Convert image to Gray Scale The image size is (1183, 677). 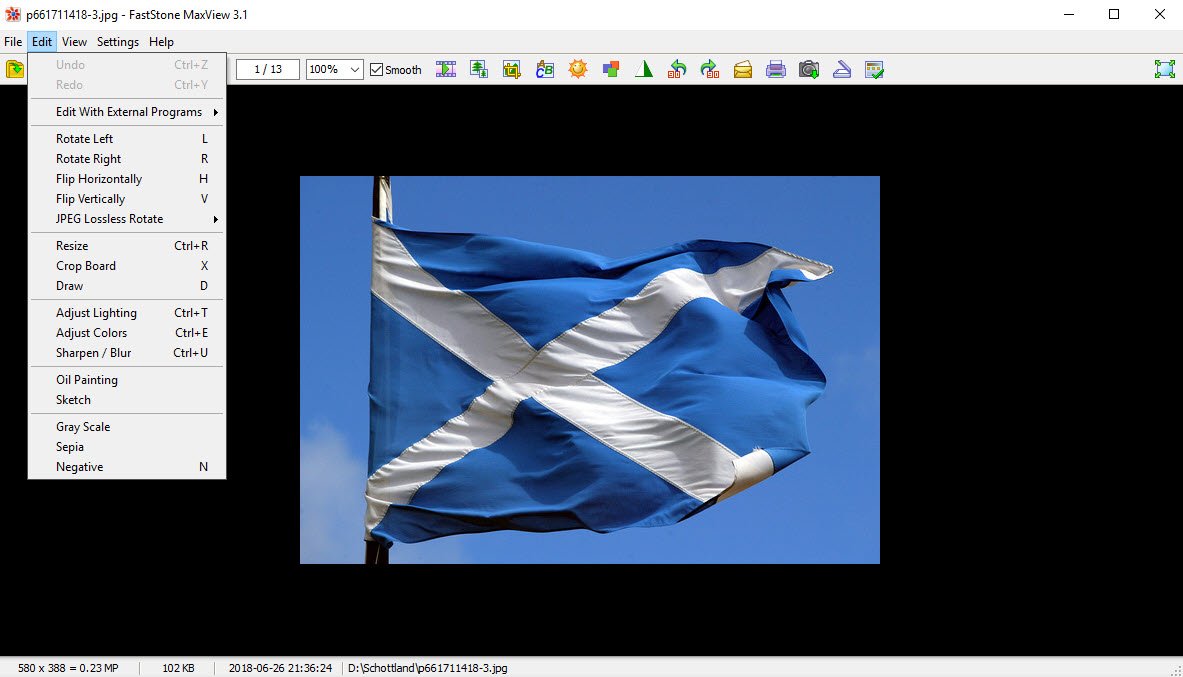tap(127, 426)
